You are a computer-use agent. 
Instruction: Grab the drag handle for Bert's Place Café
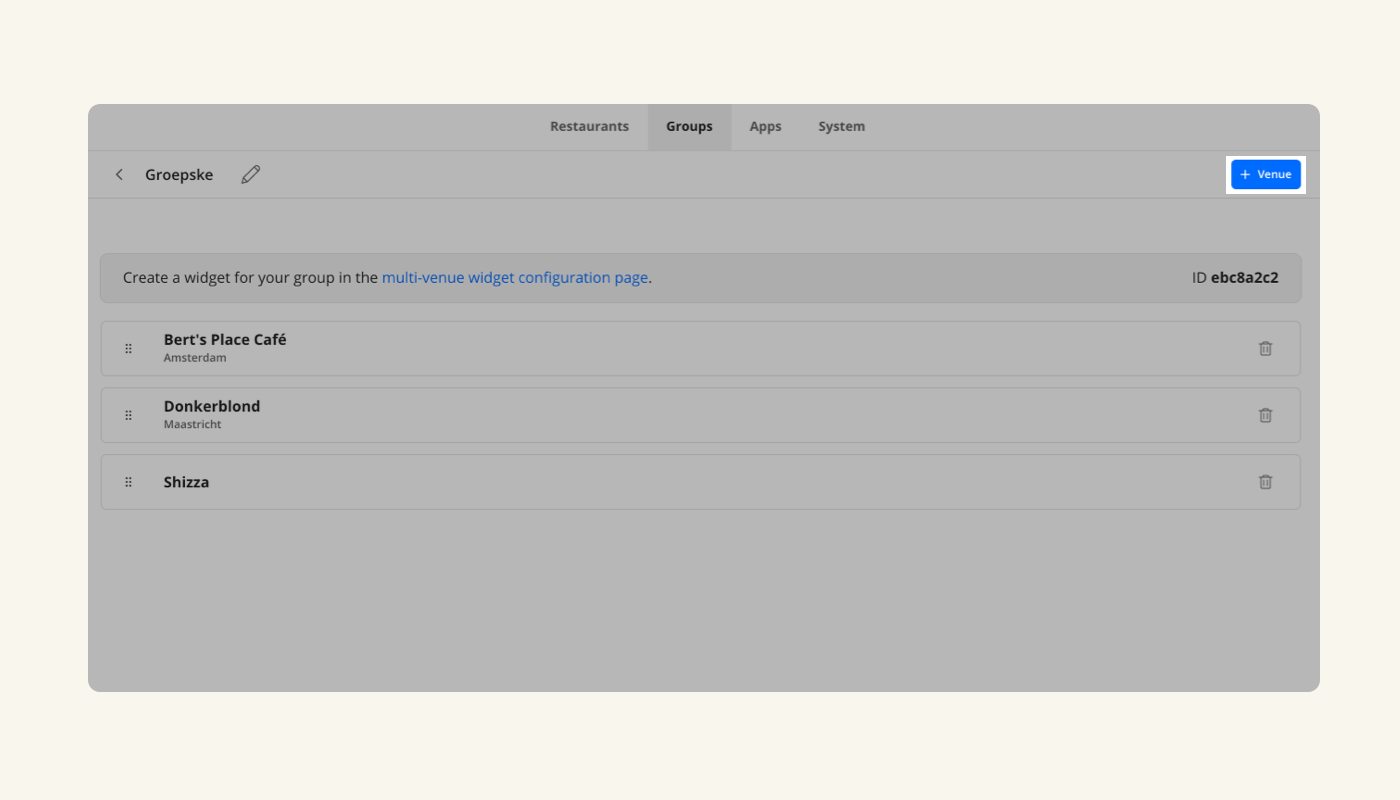click(x=129, y=349)
